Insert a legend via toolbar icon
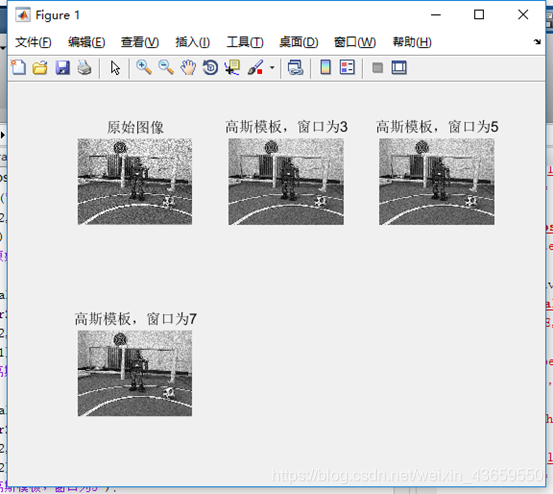This screenshot has width=553, height=494. pos(347,67)
